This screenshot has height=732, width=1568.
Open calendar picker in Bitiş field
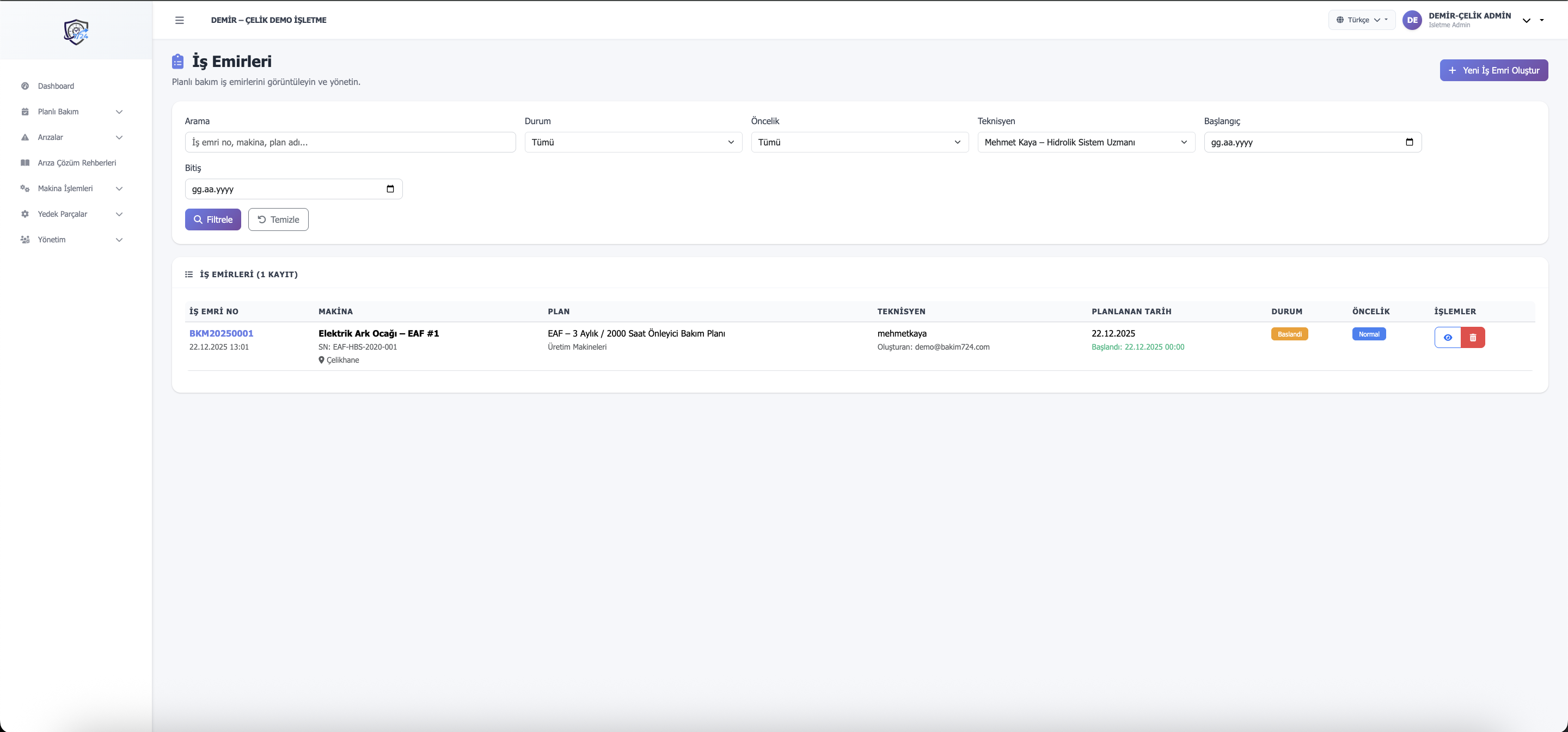[390, 189]
